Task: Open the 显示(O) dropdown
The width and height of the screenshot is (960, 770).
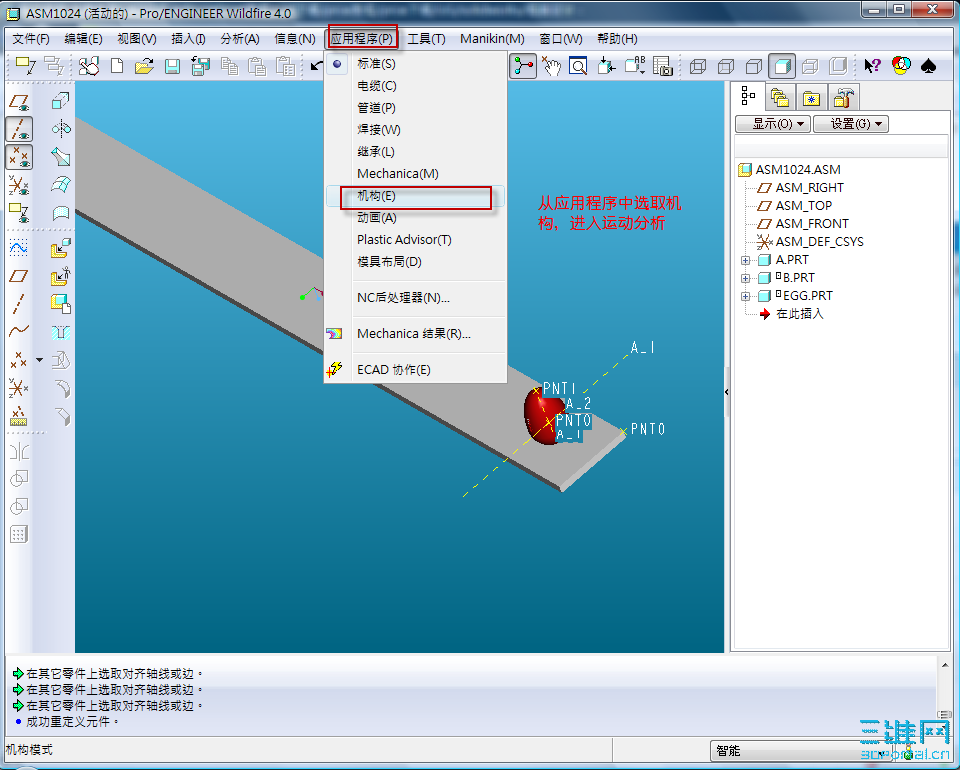Action: pos(773,124)
